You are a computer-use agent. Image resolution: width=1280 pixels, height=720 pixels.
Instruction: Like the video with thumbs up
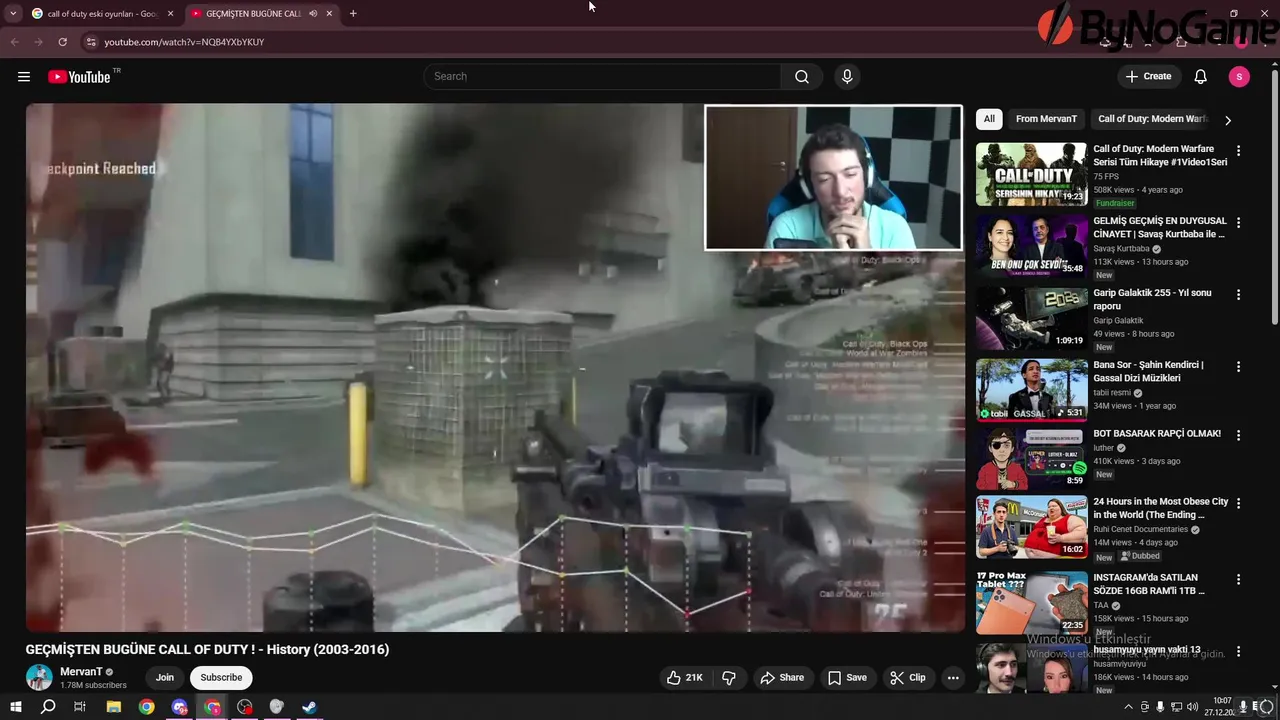pos(685,678)
